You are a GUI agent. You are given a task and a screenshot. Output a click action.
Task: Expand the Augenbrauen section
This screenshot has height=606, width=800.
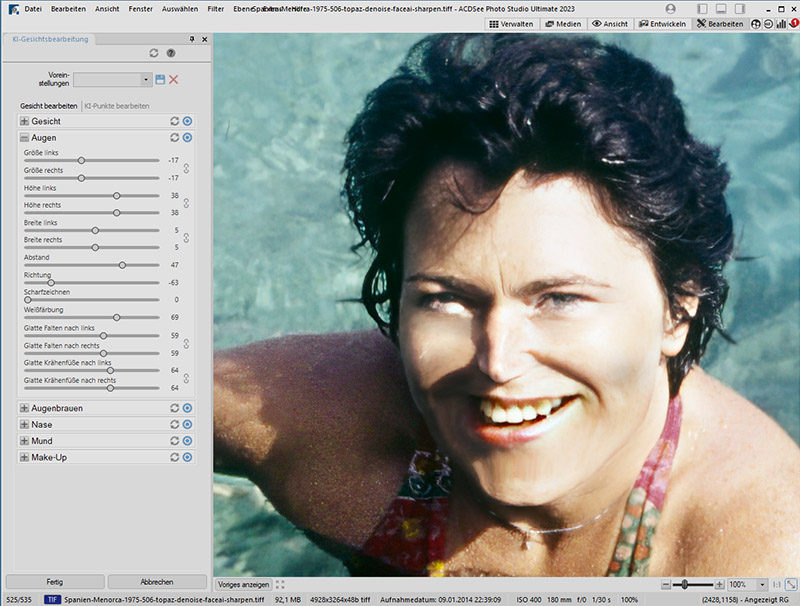tap(24, 408)
